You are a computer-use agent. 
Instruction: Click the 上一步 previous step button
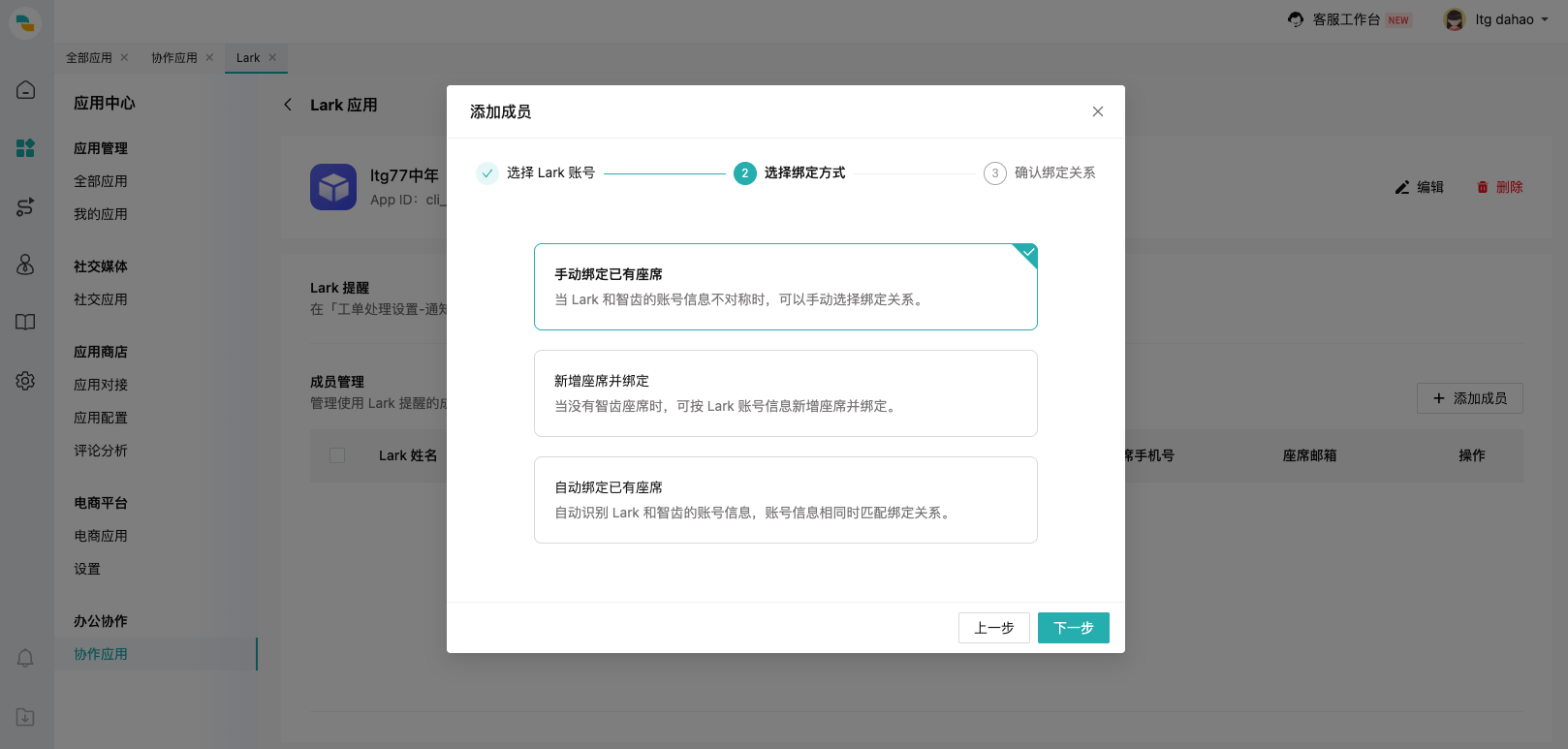pos(993,628)
